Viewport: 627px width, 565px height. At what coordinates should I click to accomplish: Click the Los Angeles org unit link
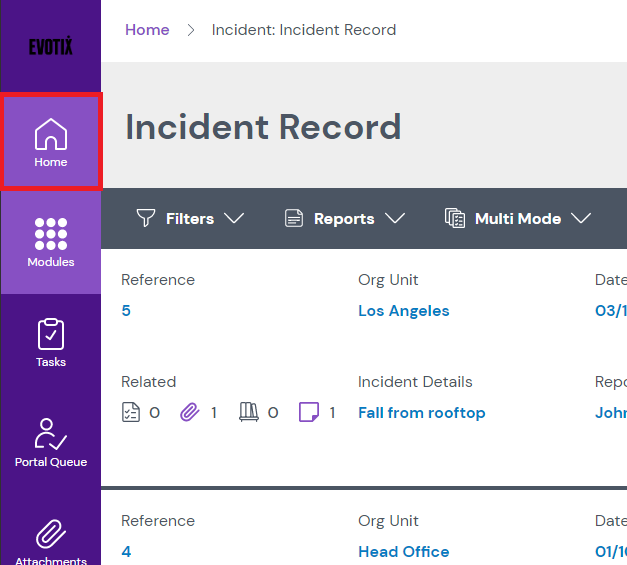[x=404, y=311]
